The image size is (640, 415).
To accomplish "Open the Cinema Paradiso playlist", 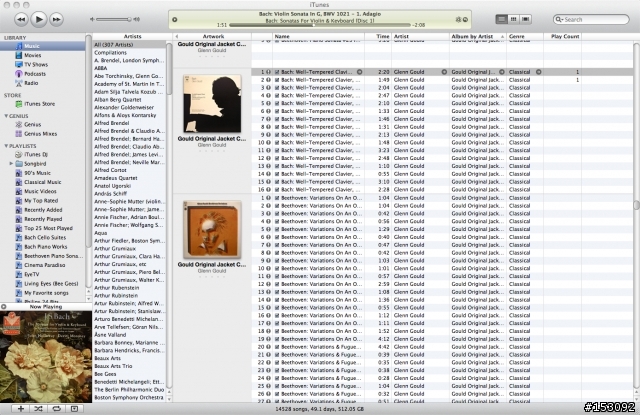I will 44,265.
